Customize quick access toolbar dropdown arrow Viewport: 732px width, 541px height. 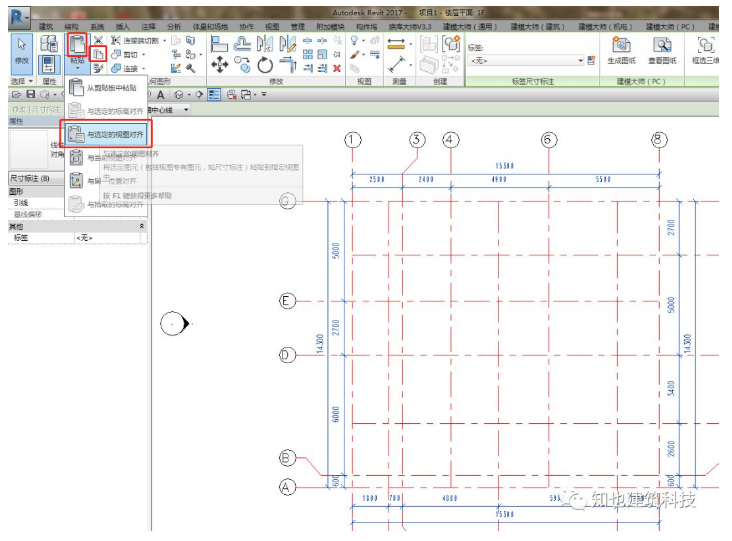pyautogui.click(x=264, y=95)
